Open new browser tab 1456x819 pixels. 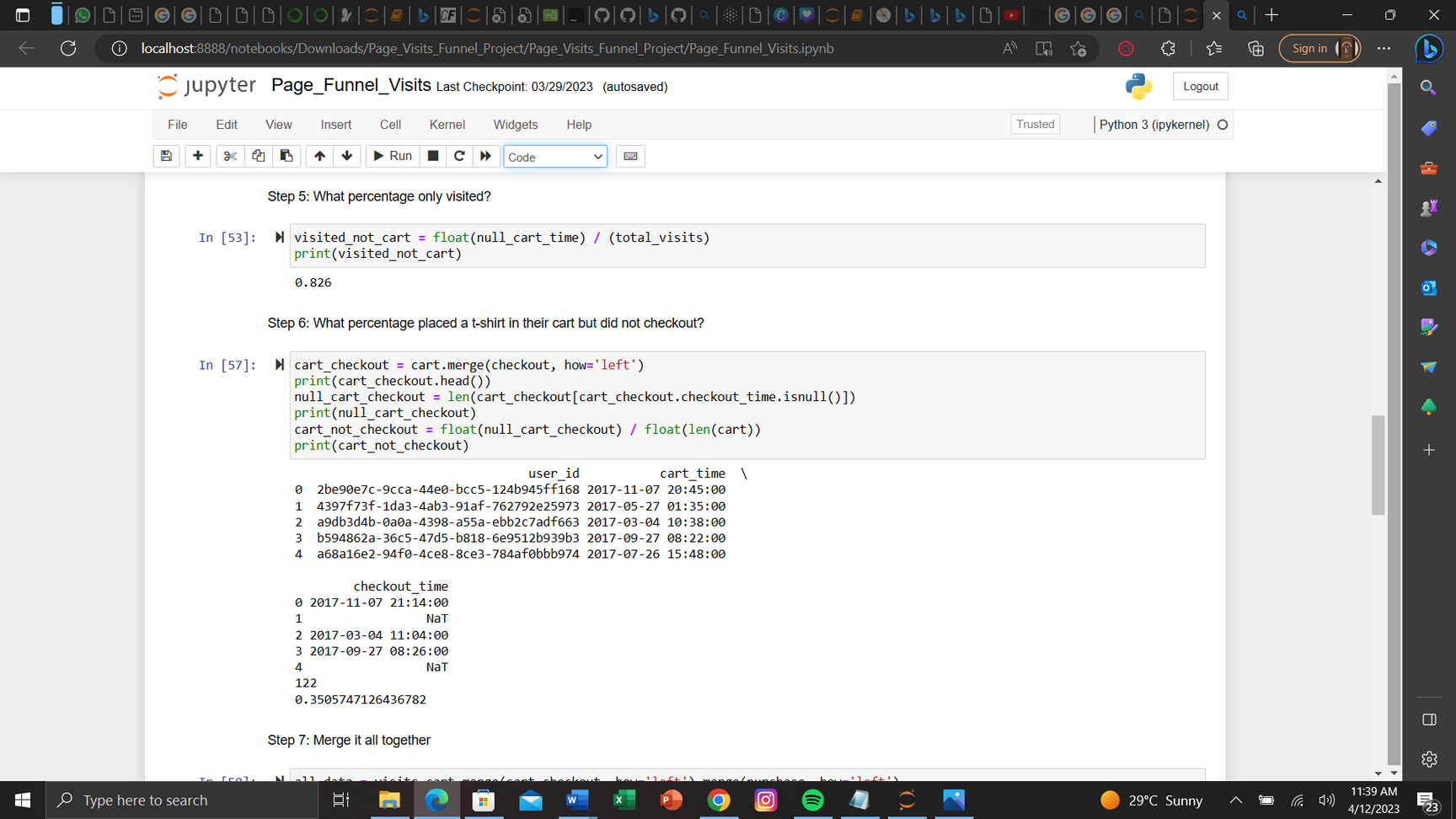coord(1271,15)
